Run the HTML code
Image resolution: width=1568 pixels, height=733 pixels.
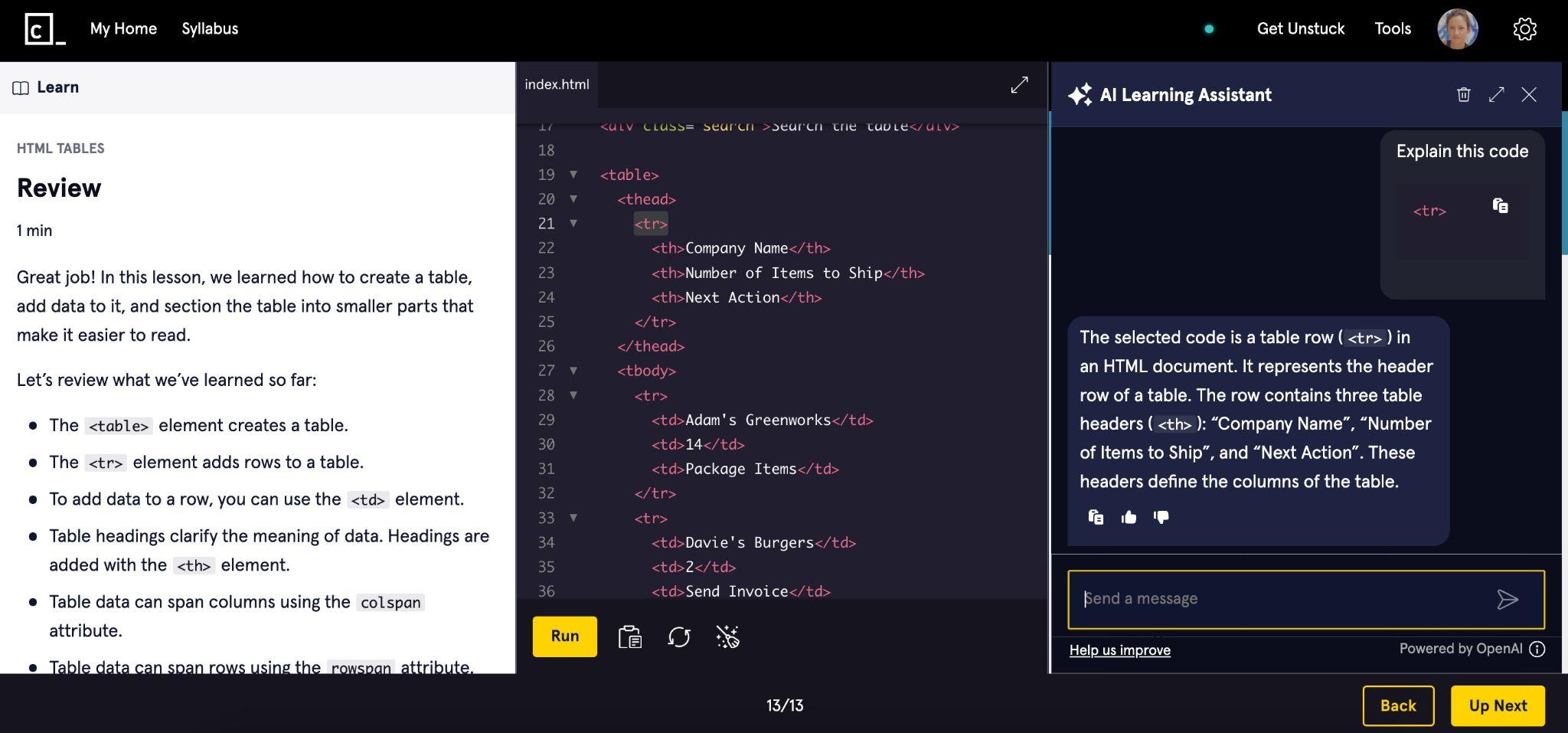[x=564, y=636]
